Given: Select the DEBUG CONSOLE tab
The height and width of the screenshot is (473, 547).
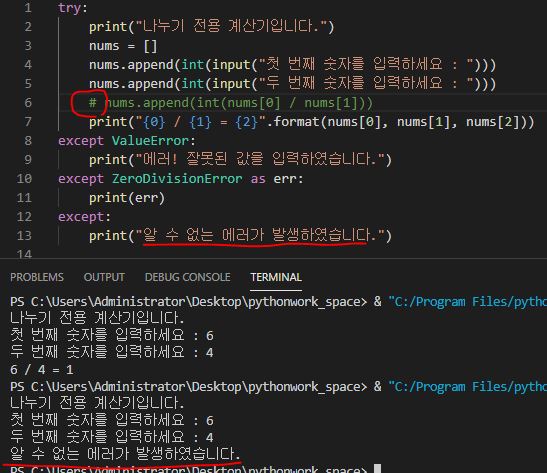Looking at the screenshot, I should [187, 277].
